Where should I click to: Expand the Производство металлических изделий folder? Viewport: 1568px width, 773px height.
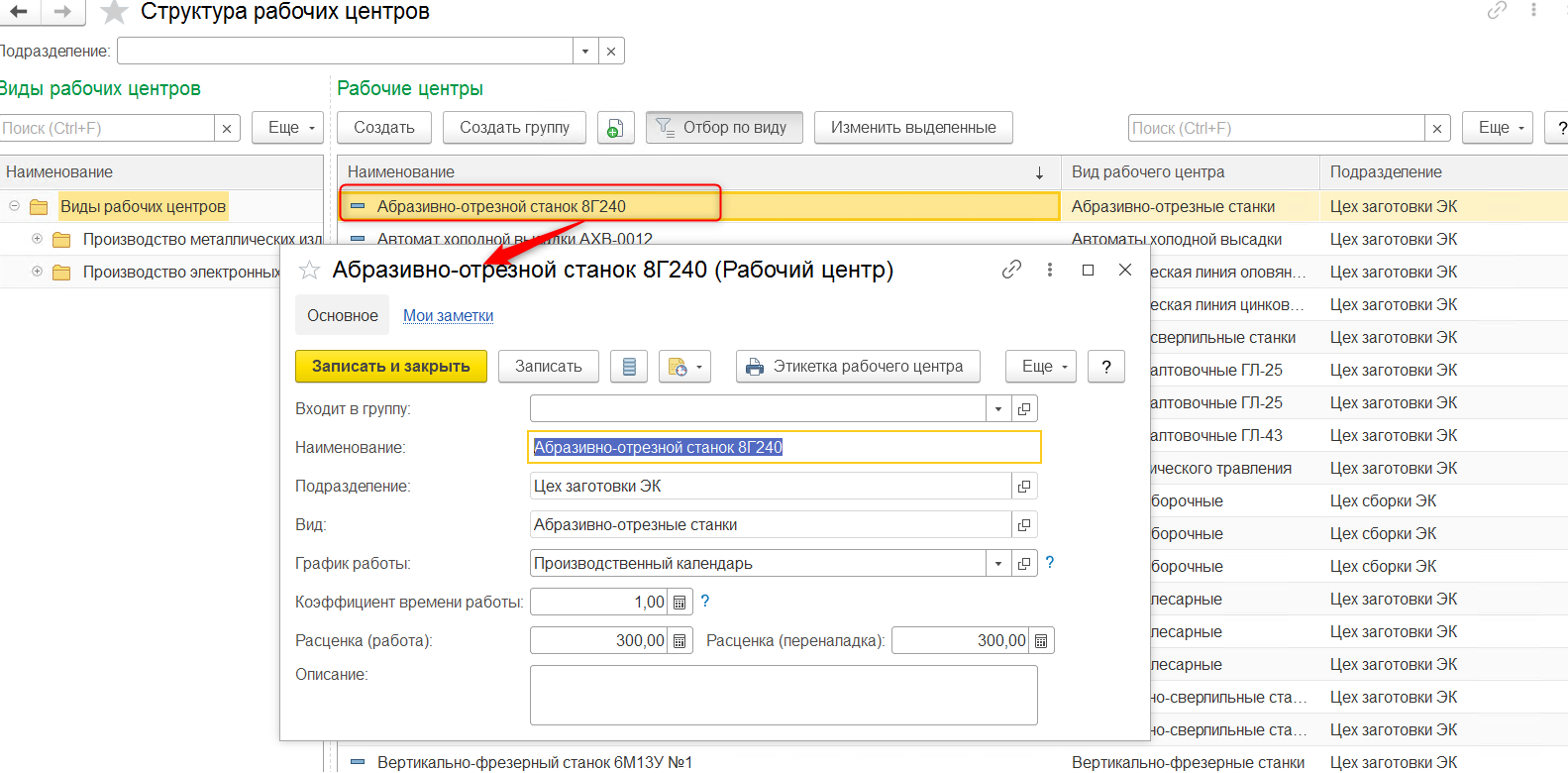coord(37,239)
